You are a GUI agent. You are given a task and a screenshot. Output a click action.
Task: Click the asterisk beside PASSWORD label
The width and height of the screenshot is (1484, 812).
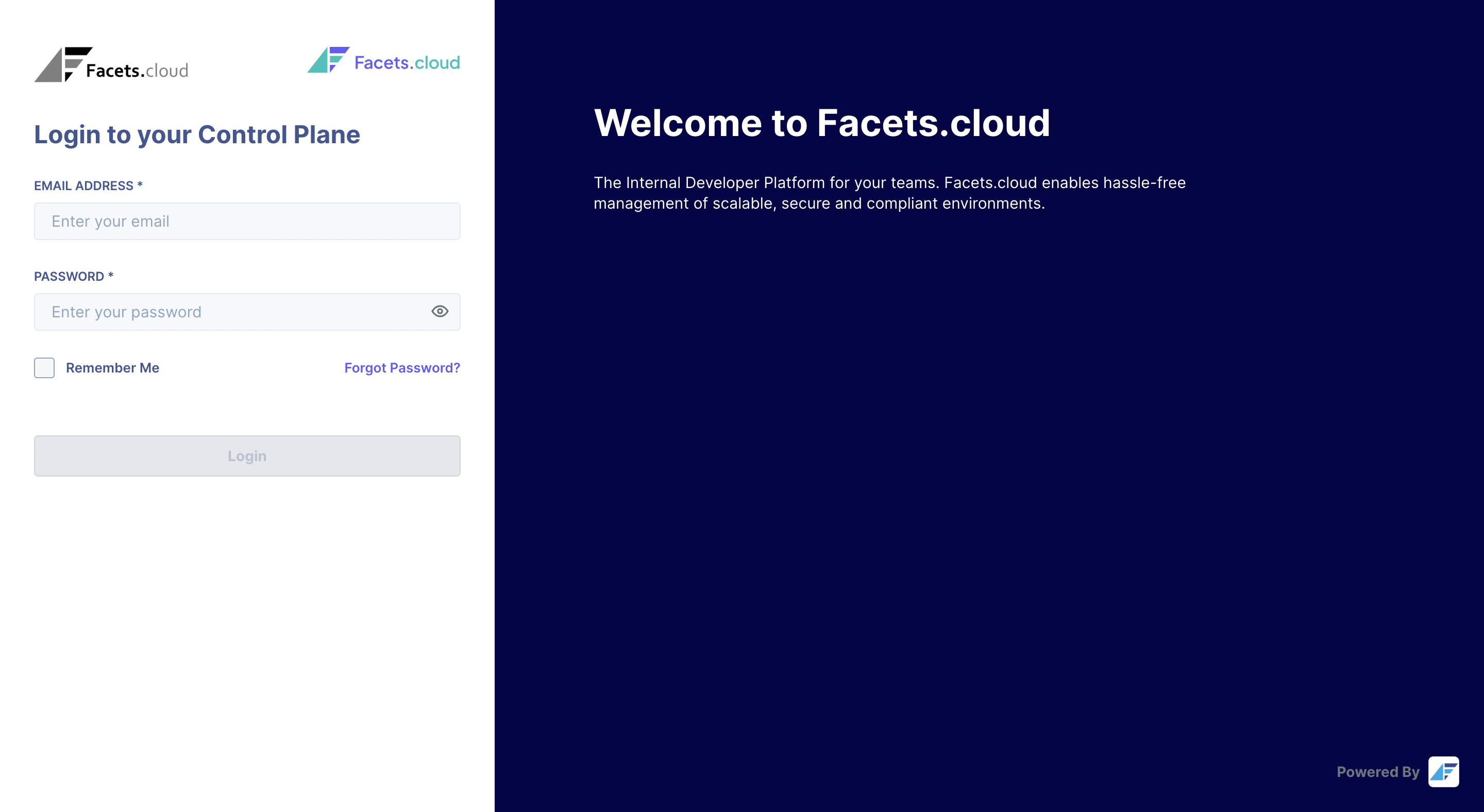(111, 275)
